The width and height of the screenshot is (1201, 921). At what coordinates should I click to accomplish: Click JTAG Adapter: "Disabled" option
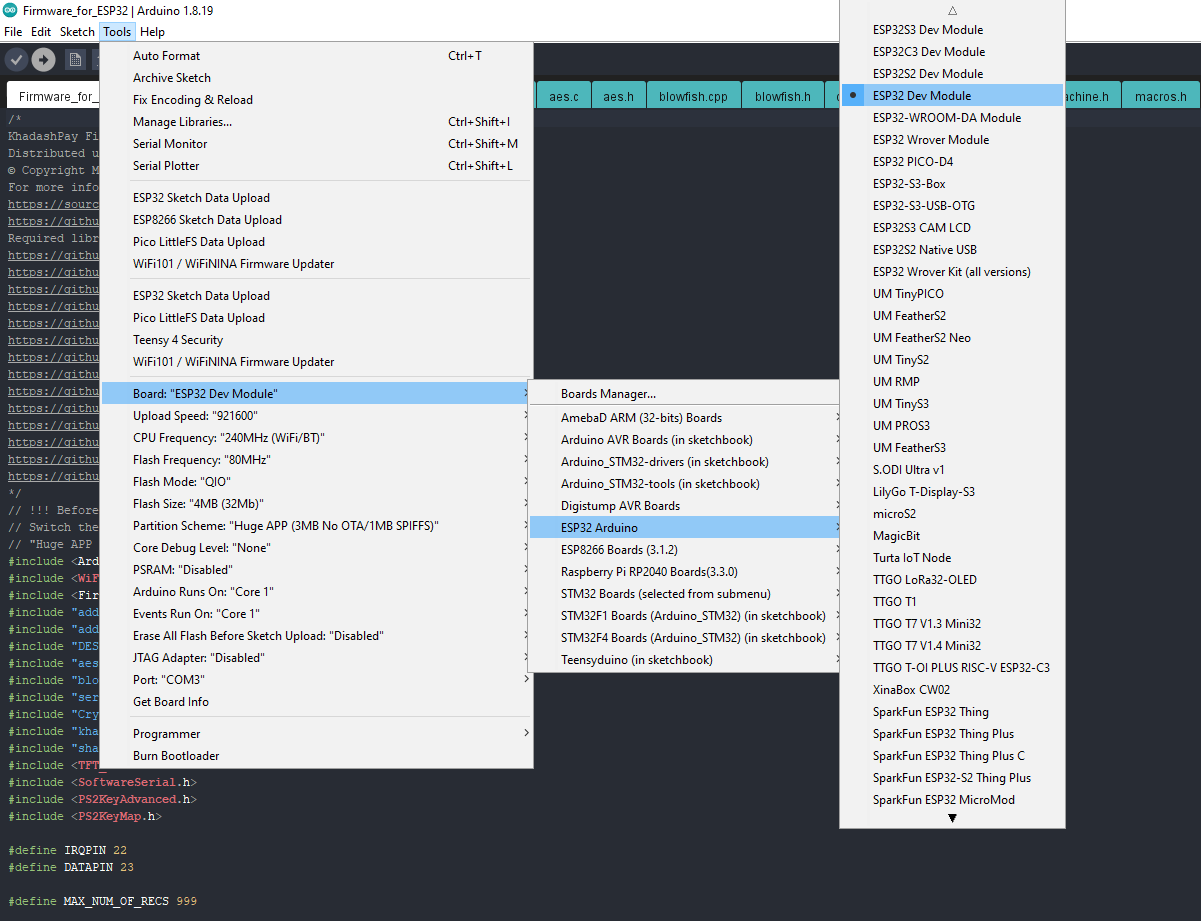(317, 658)
